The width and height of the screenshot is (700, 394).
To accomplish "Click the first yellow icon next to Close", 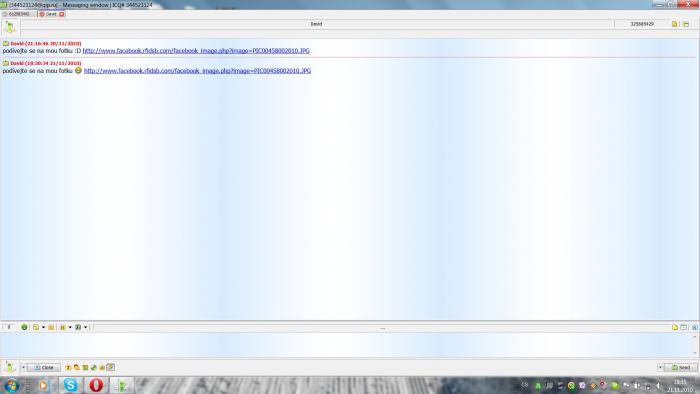I will coord(68,367).
